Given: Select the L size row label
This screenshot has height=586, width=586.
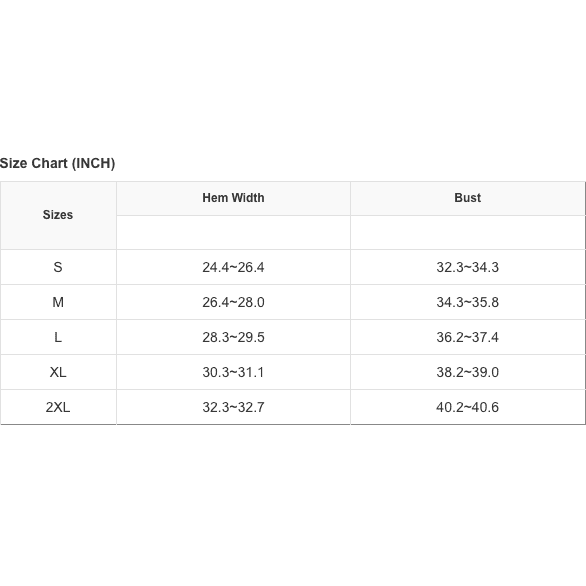Looking at the screenshot, I should click(x=58, y=337).
